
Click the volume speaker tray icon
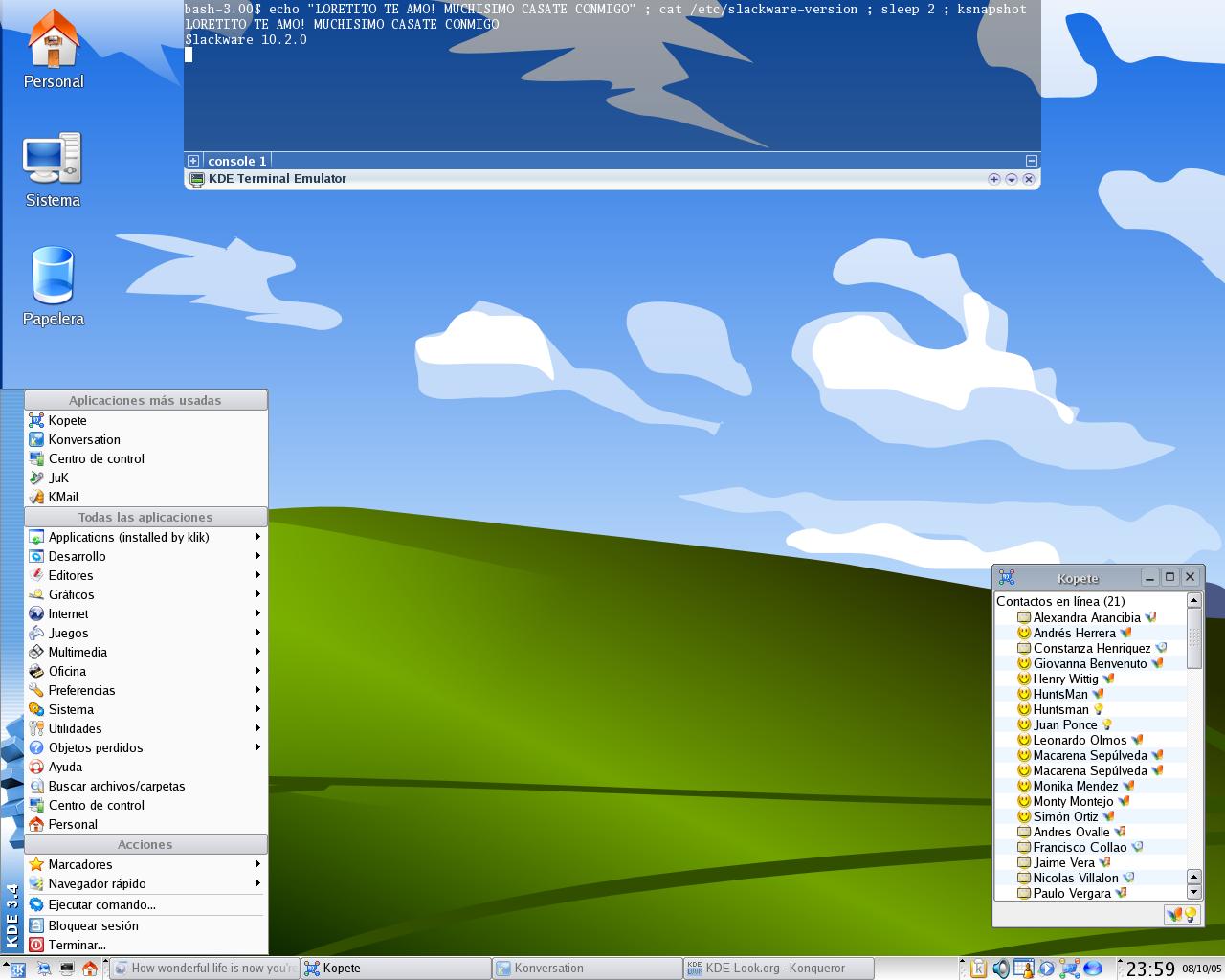point(1001,969)
